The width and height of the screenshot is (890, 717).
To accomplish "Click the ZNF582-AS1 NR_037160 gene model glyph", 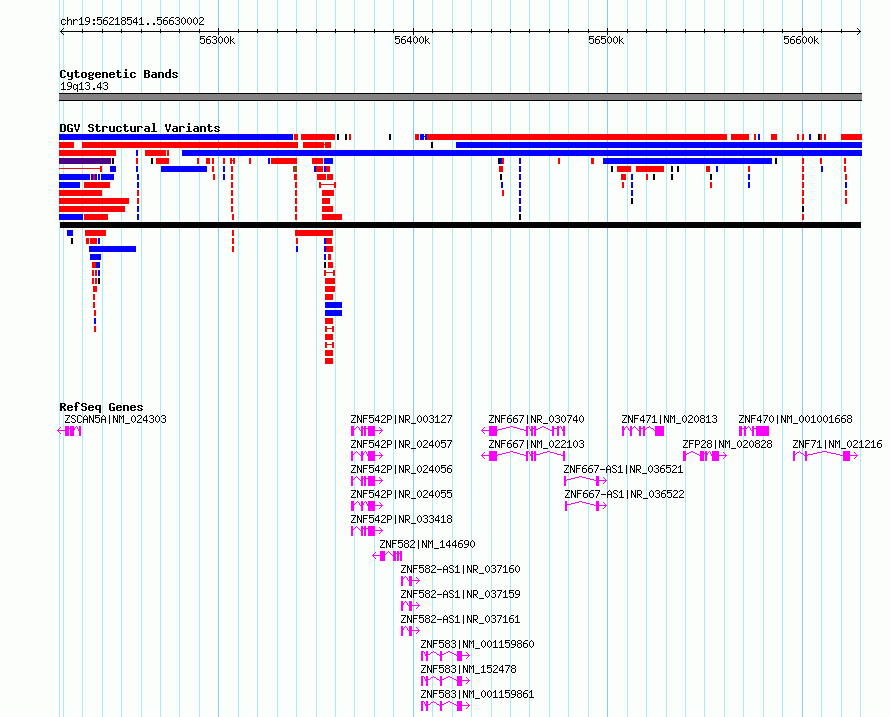I will [x=410, y=581].
